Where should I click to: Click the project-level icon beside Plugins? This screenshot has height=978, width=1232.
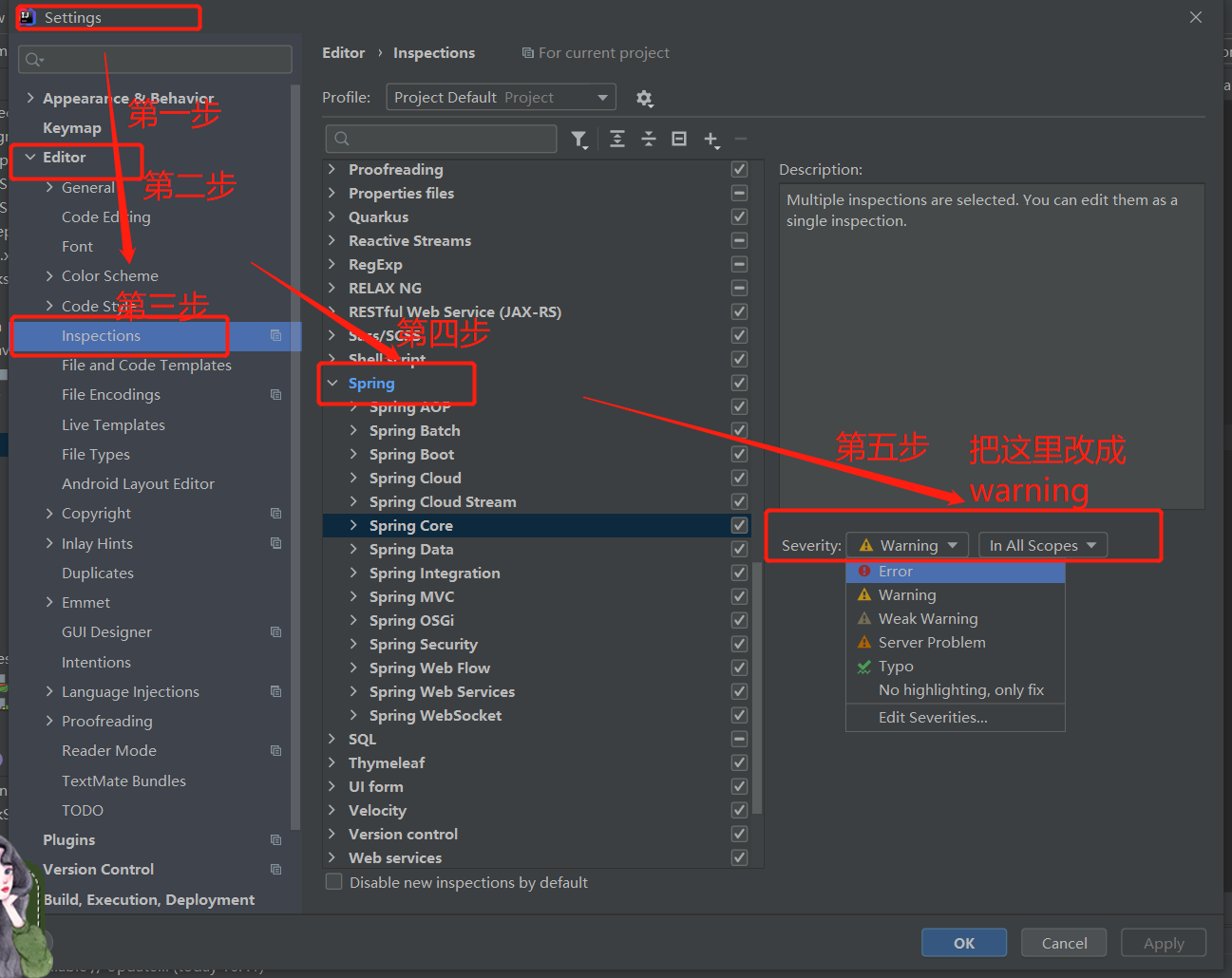coord(276,839)
